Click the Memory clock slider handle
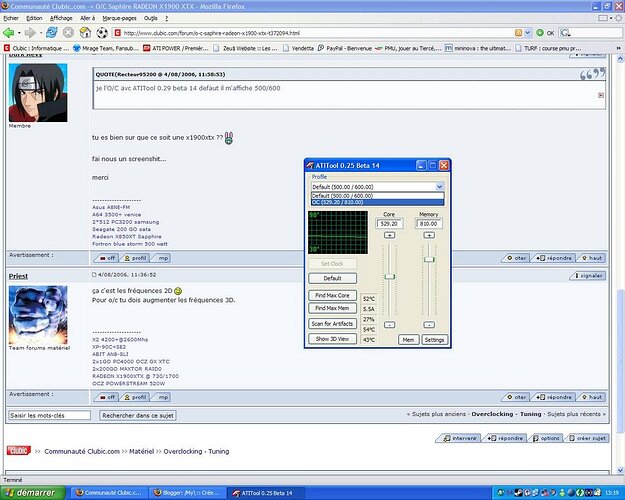625x500 pixels. (429, 259)
